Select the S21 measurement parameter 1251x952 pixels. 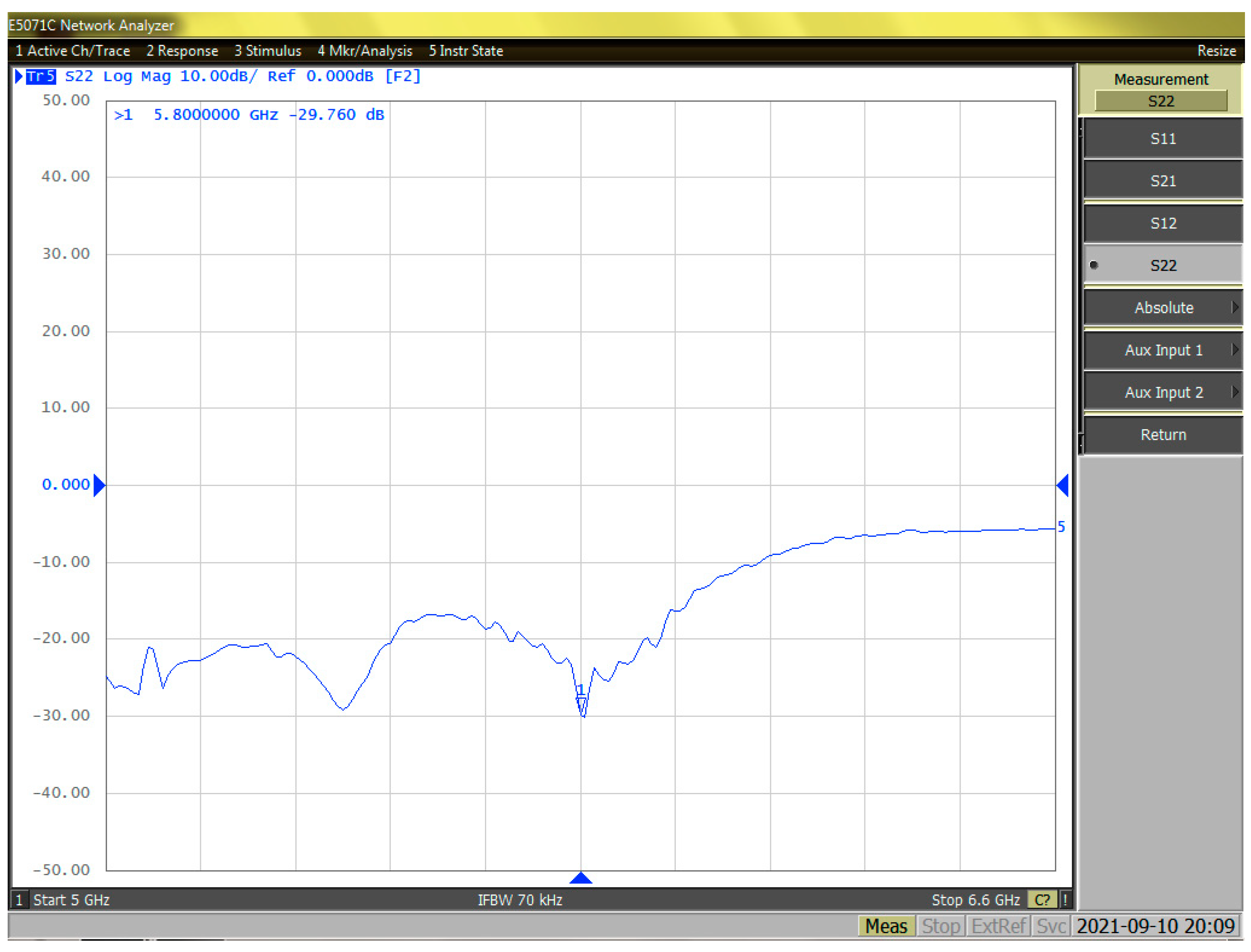[x=1162, y=181]
